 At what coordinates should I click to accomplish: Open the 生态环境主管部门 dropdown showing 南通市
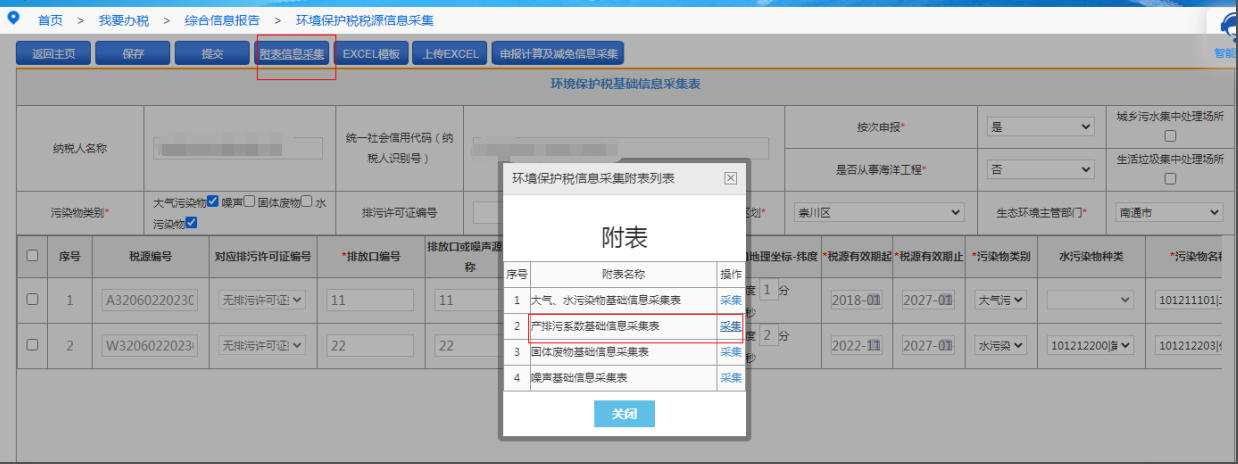[1170, 212]
